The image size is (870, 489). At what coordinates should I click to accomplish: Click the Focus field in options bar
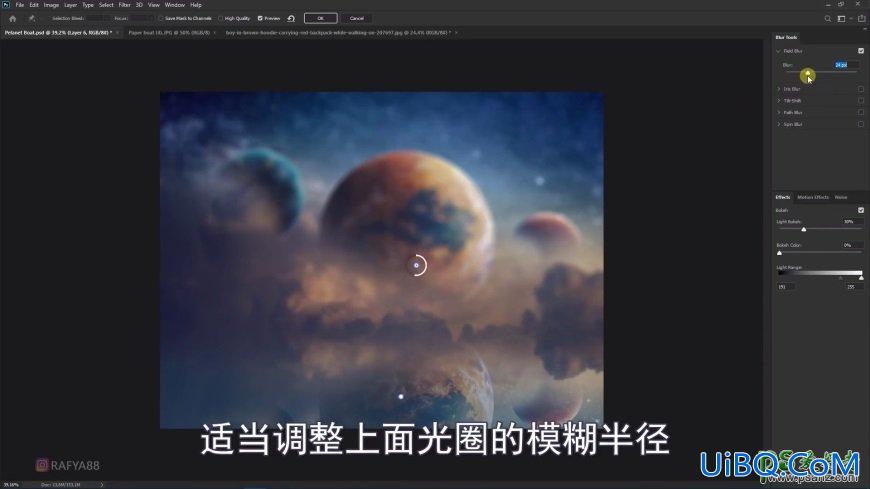pyautogui.click(x=142, y=18)
